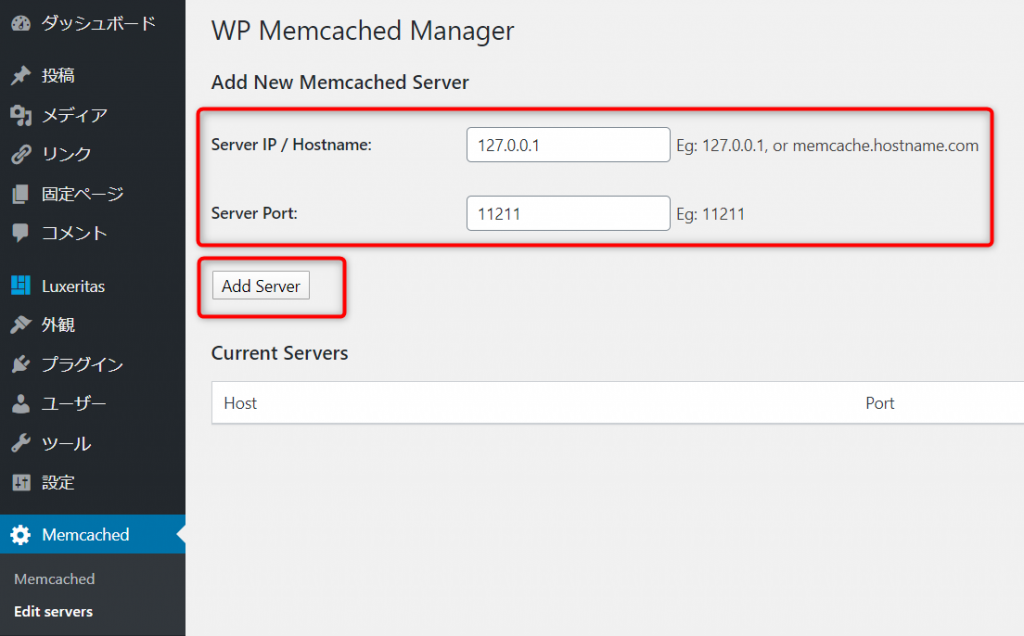Click the chain link icon beside リンク

coord(20,155)
